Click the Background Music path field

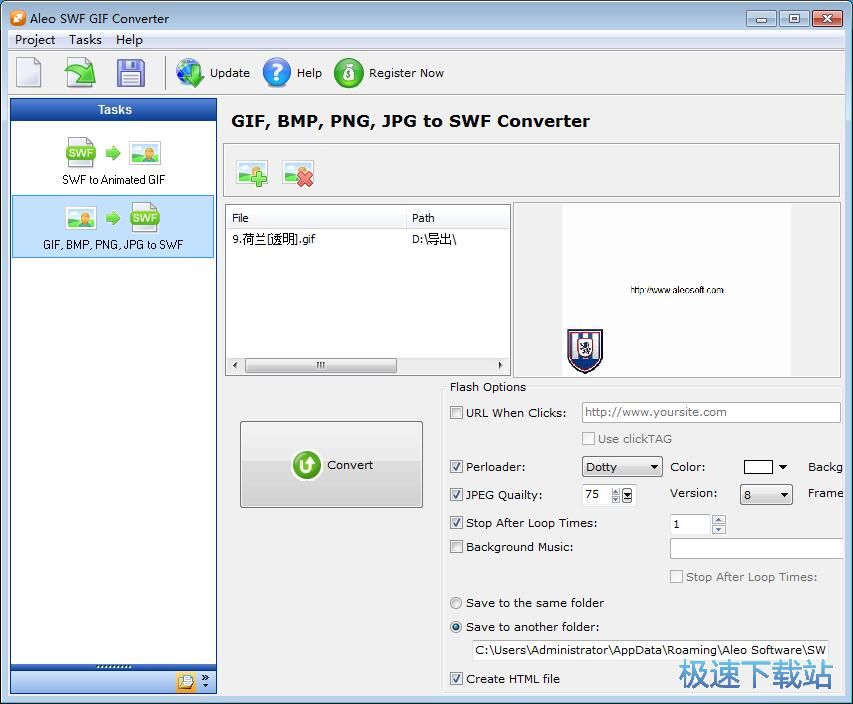(757, 548)
